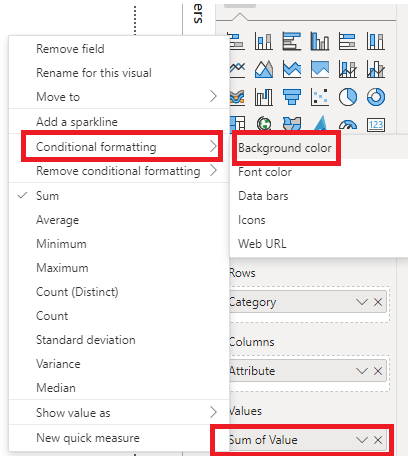Image resolution: width=408 pixels, height=456 pixels.
Task: Select Line and stacked column chart visual
Action: (348, 69)
